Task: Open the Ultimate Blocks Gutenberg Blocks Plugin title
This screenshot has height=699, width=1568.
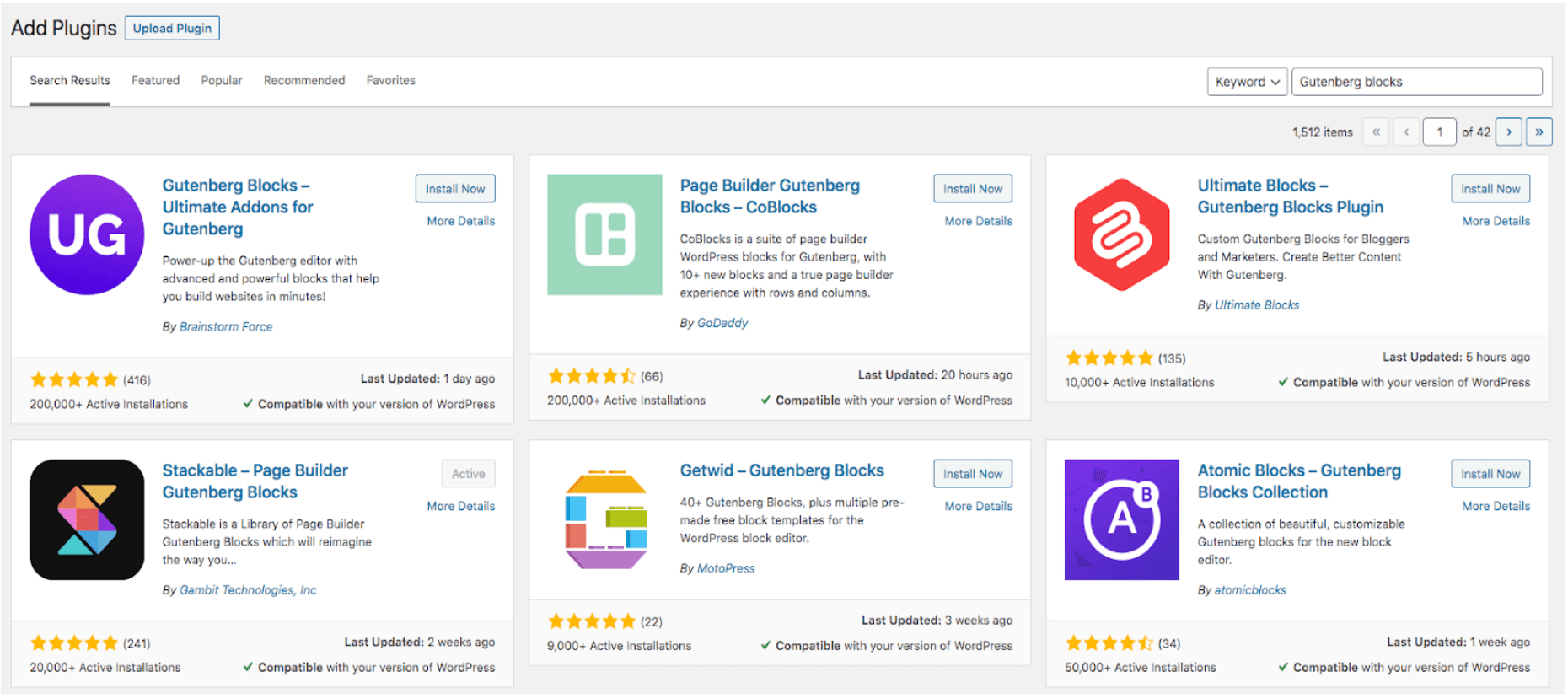Action: click(x=1291, y=196)
